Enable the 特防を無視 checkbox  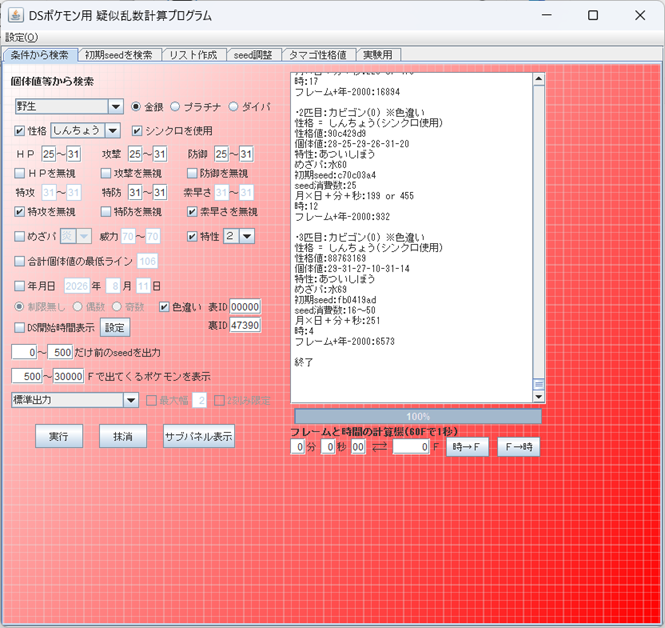pos(106,212)
